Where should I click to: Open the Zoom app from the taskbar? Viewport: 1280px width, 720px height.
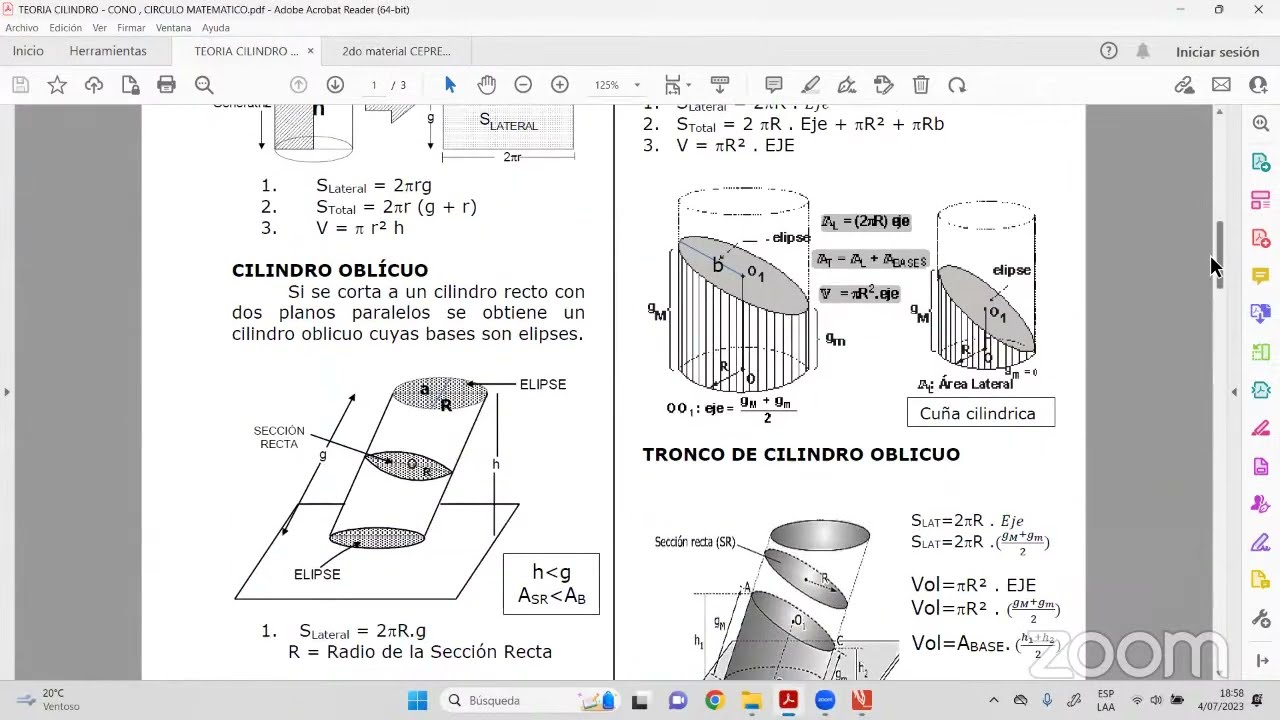click(825, 700)
